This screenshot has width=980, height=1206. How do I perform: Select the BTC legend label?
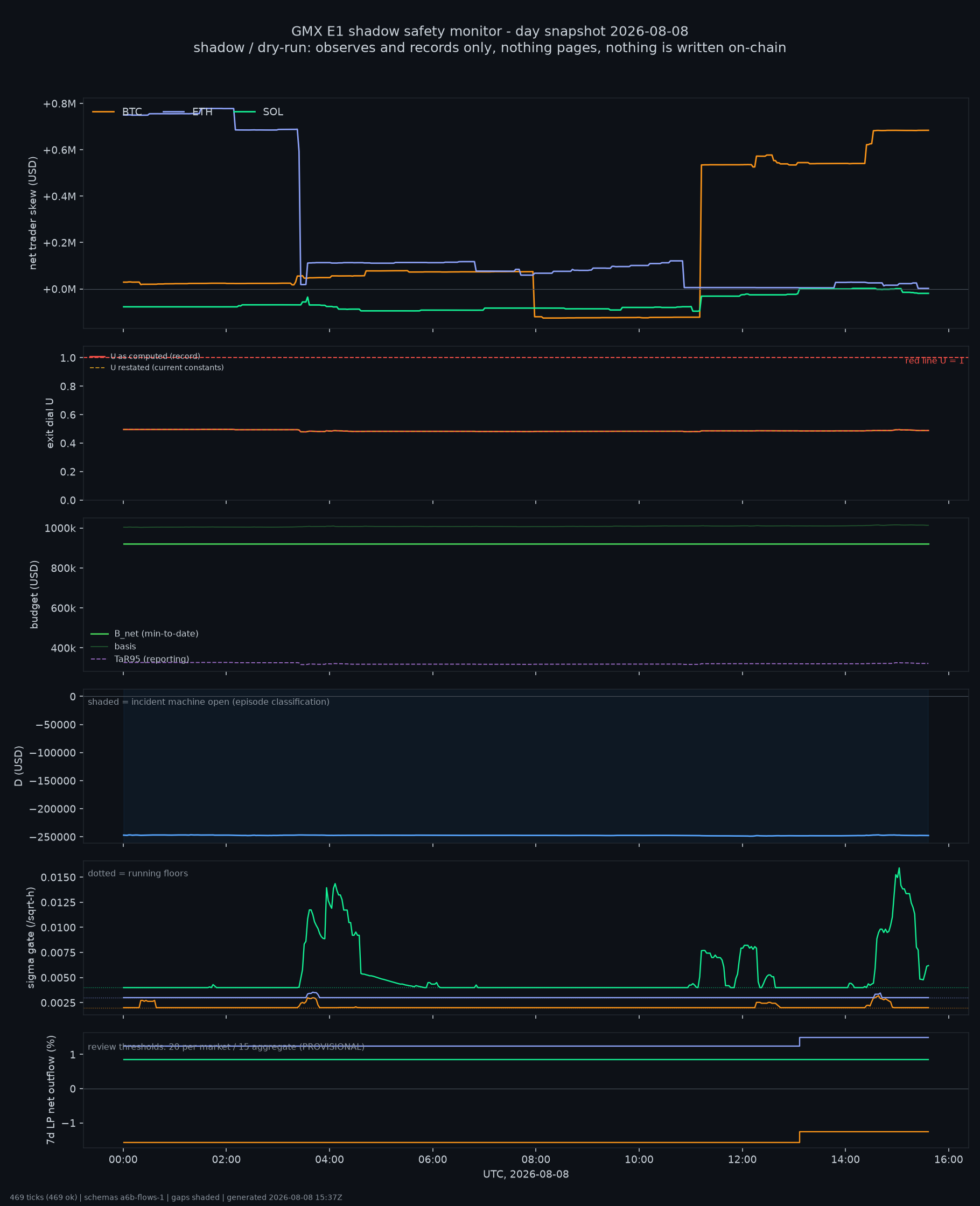click(x=132, y=112)
